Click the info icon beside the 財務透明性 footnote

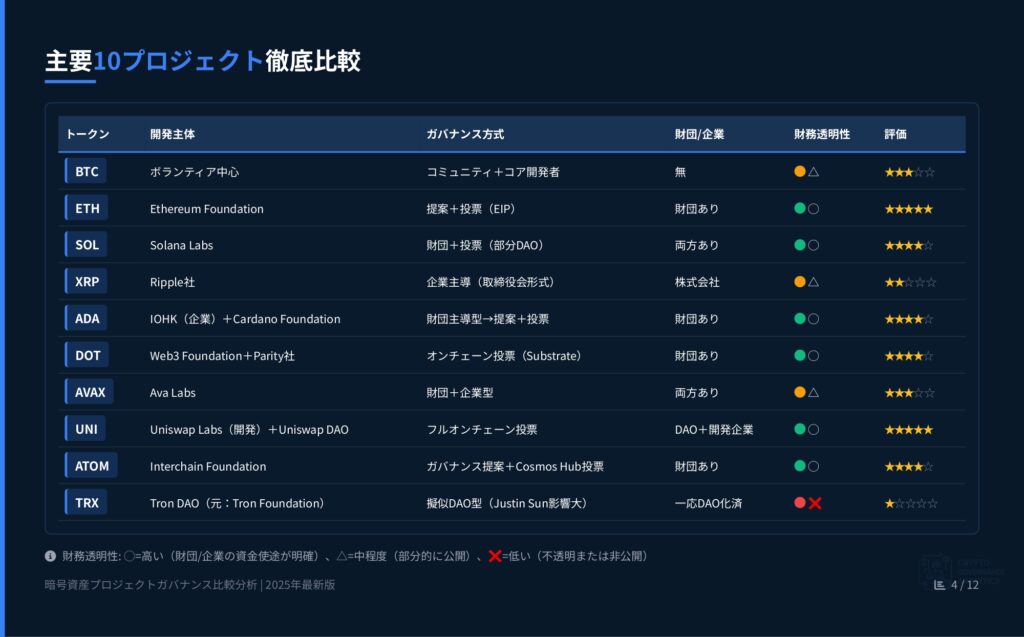click(x=50, y=556)
